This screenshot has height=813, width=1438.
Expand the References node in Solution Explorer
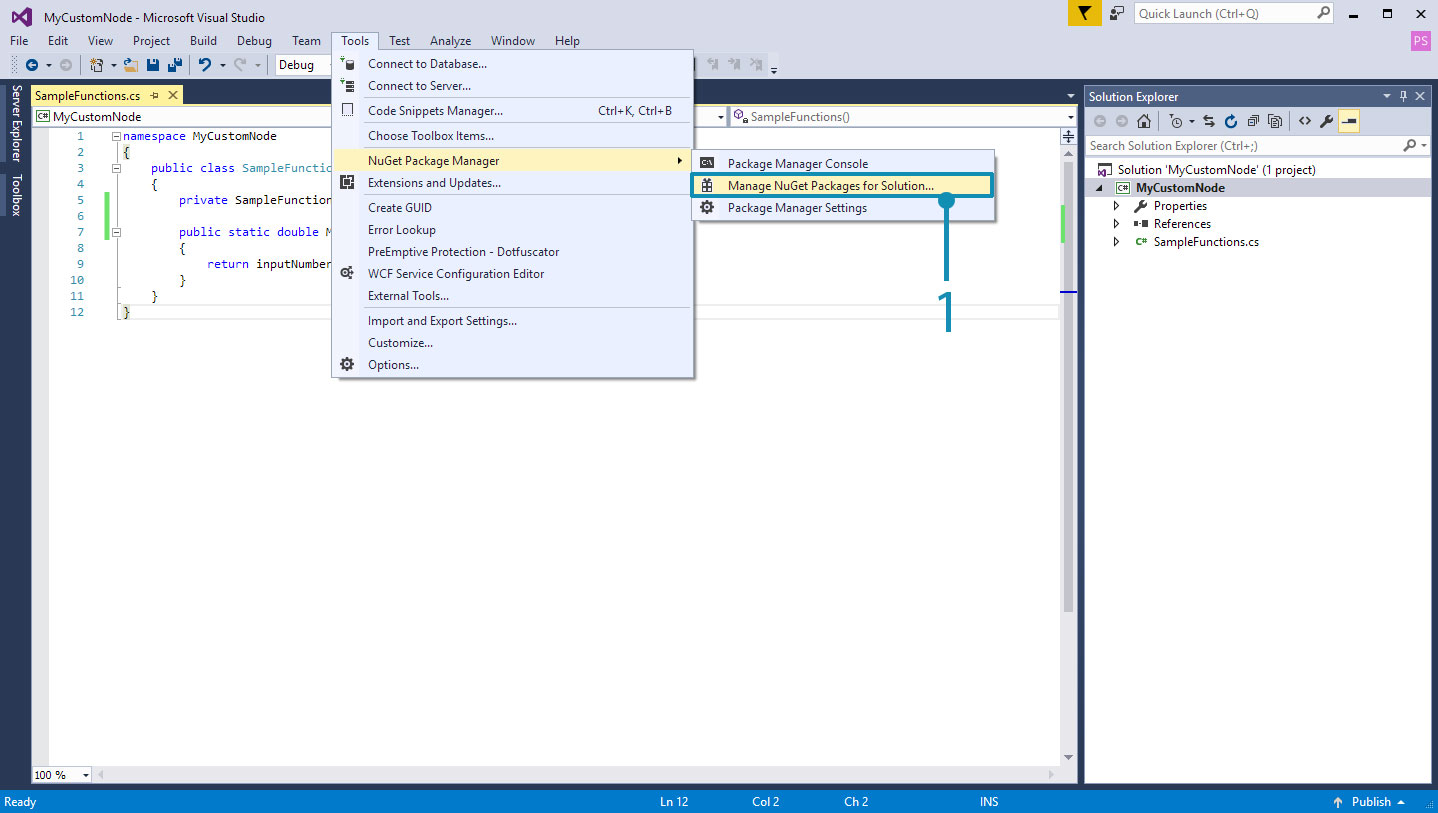tap(1117, 224)
